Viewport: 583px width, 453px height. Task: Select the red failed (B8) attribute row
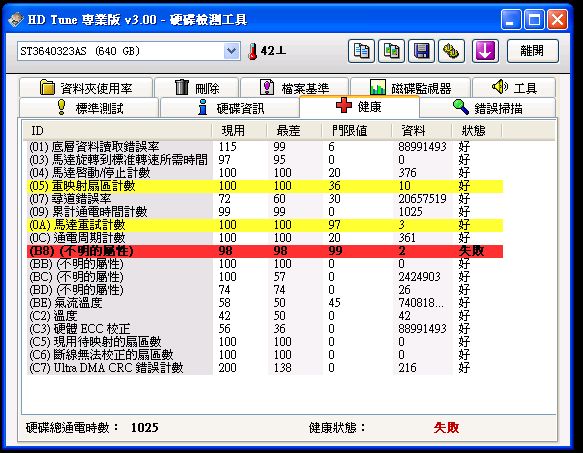coord(265,251)
